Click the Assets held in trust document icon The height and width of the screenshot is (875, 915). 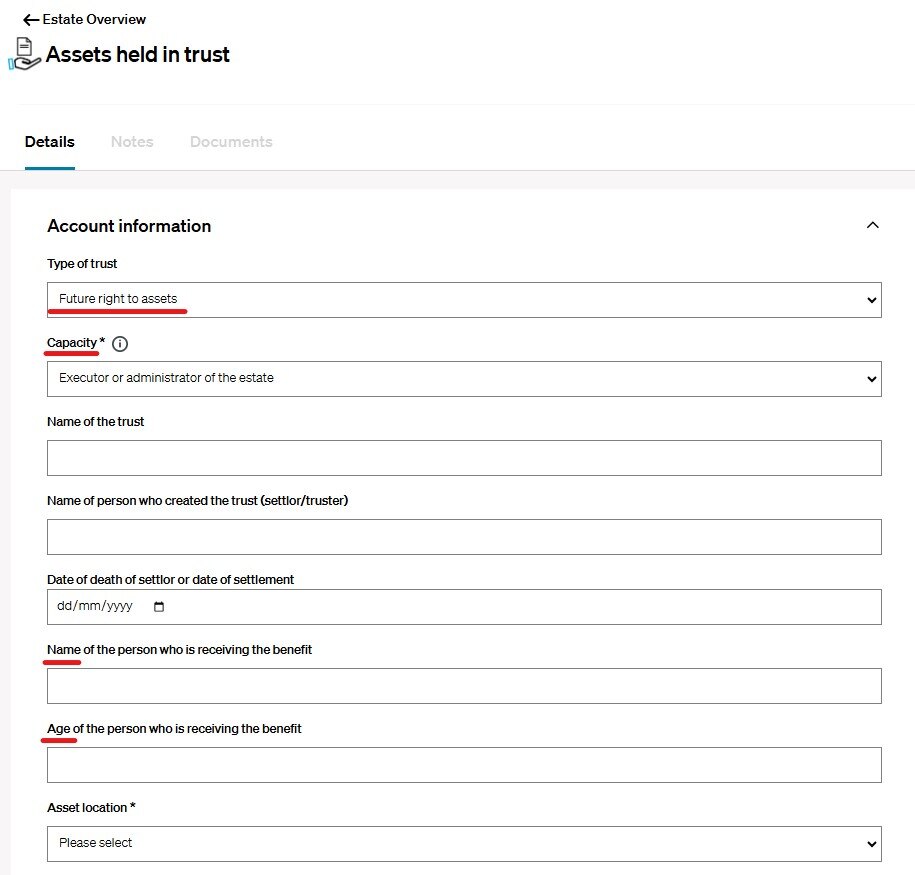tap(23, 54)
